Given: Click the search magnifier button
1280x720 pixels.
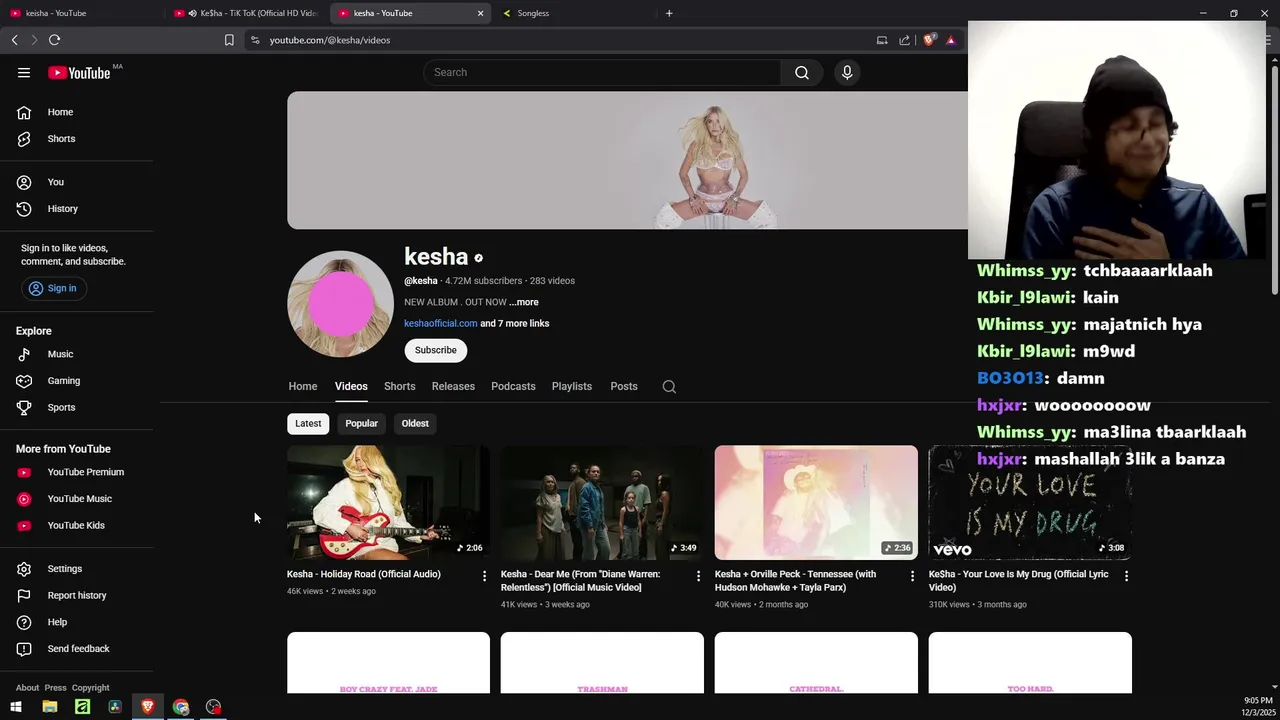Looking at the screenshot, I should pos(801,72).
